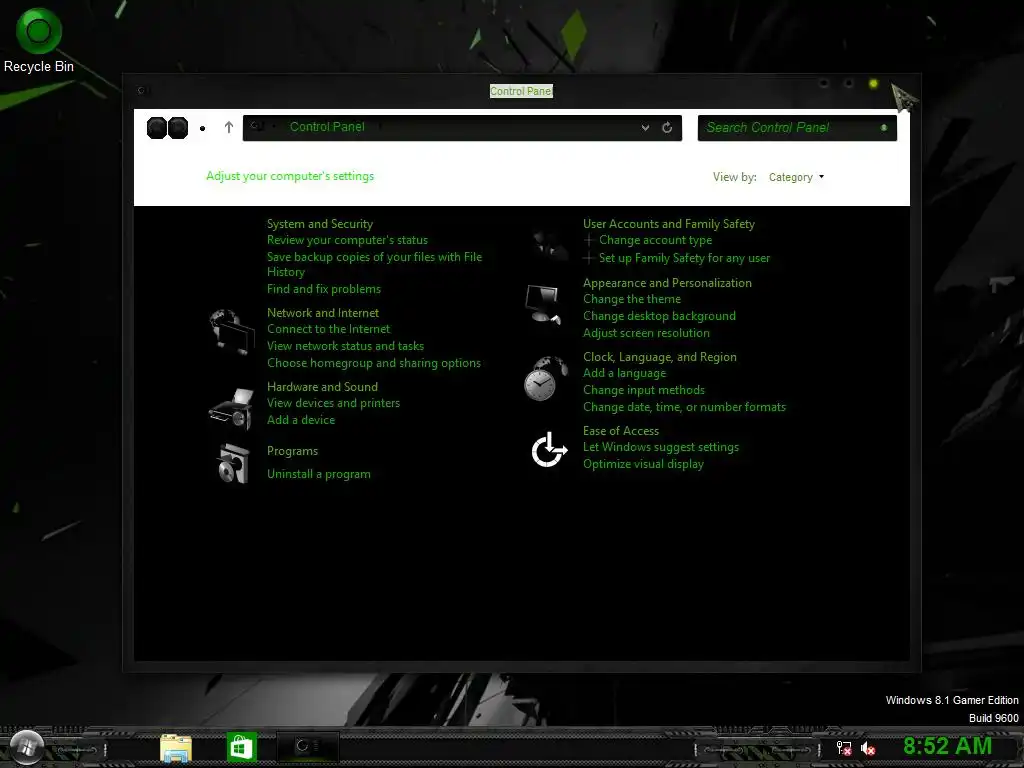Open the Start button on taskbar
This screenshot has height=768, width=1024.
pos(26,747)
